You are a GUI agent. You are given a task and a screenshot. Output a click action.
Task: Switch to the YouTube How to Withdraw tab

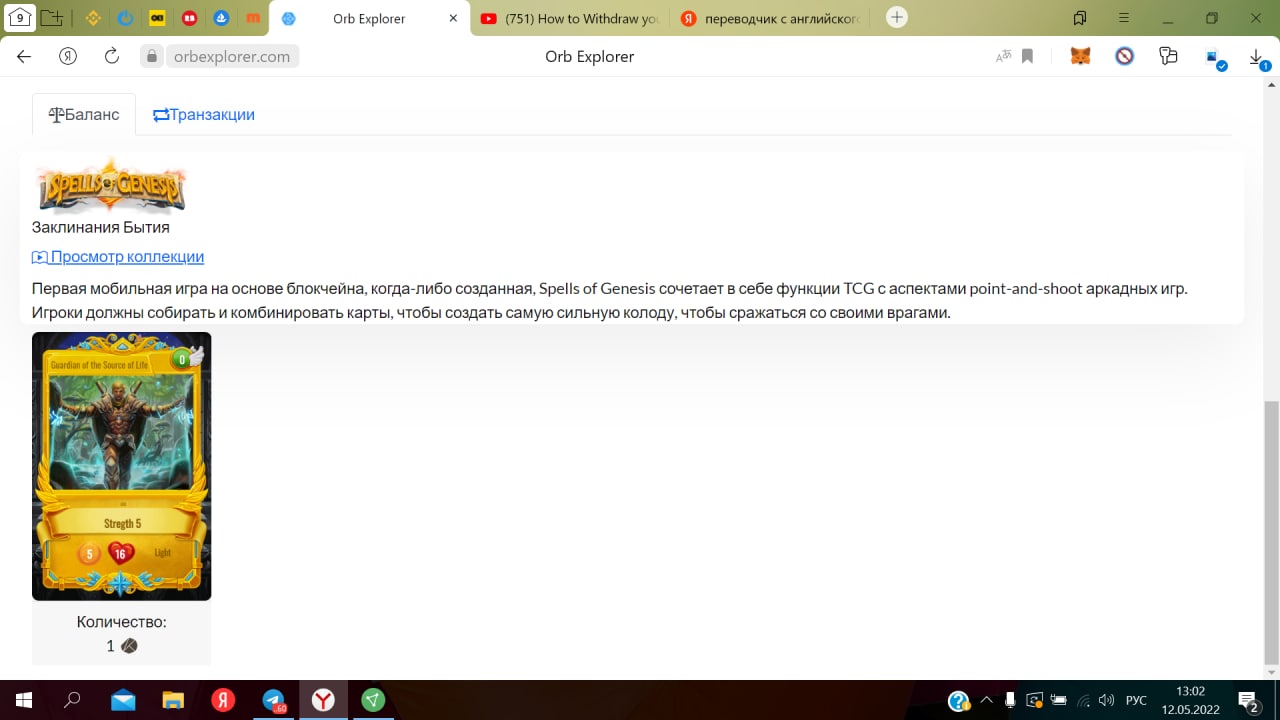pos(570,18)
